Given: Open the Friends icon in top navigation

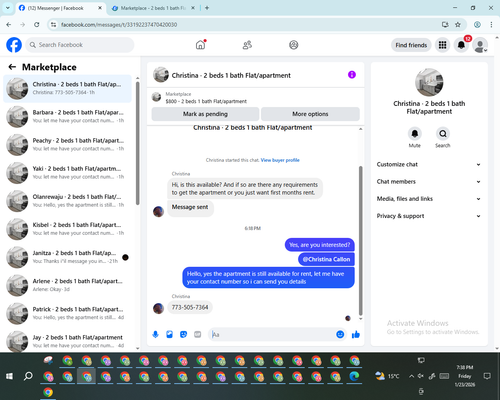Looking at the screenshot, I should pyautogui.click(x=247, y=45).
